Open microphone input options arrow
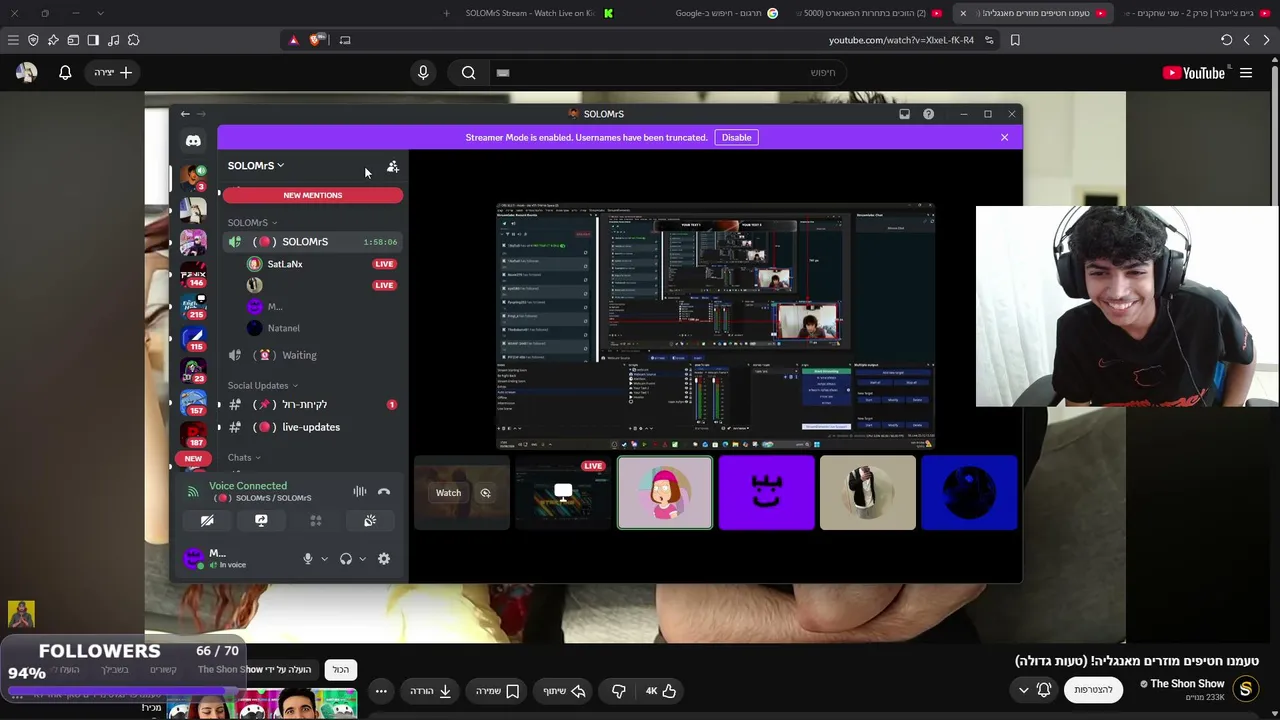 pyautogui.click(x=324, y=559)
